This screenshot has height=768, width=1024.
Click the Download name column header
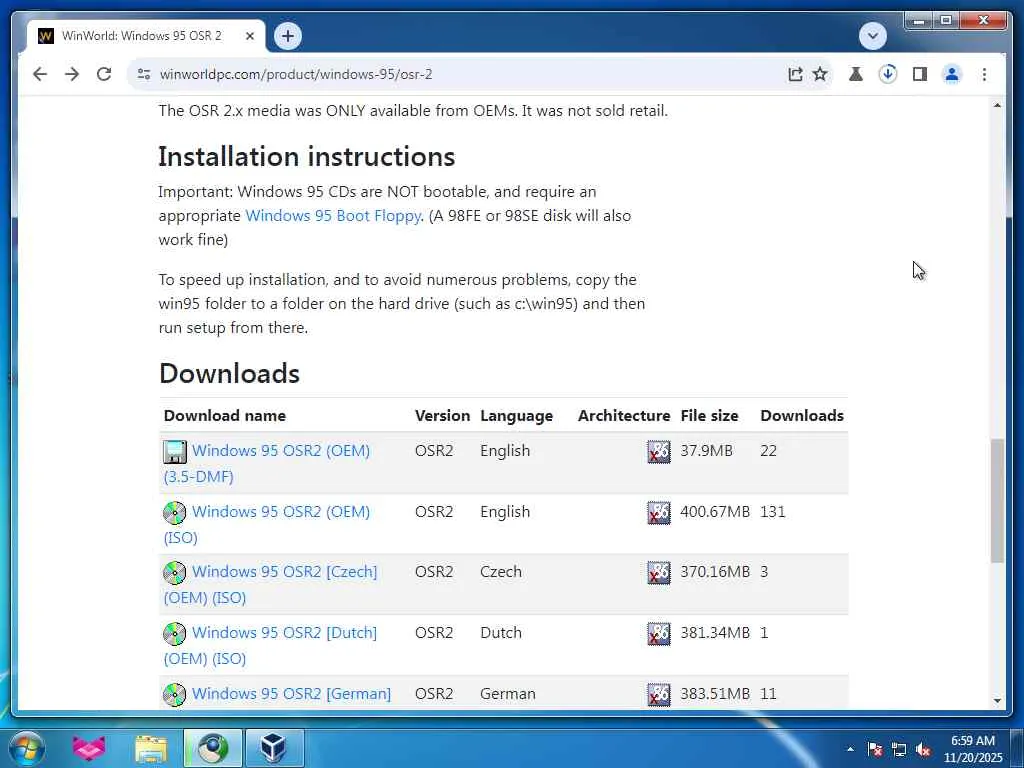[x=225, y=415]
